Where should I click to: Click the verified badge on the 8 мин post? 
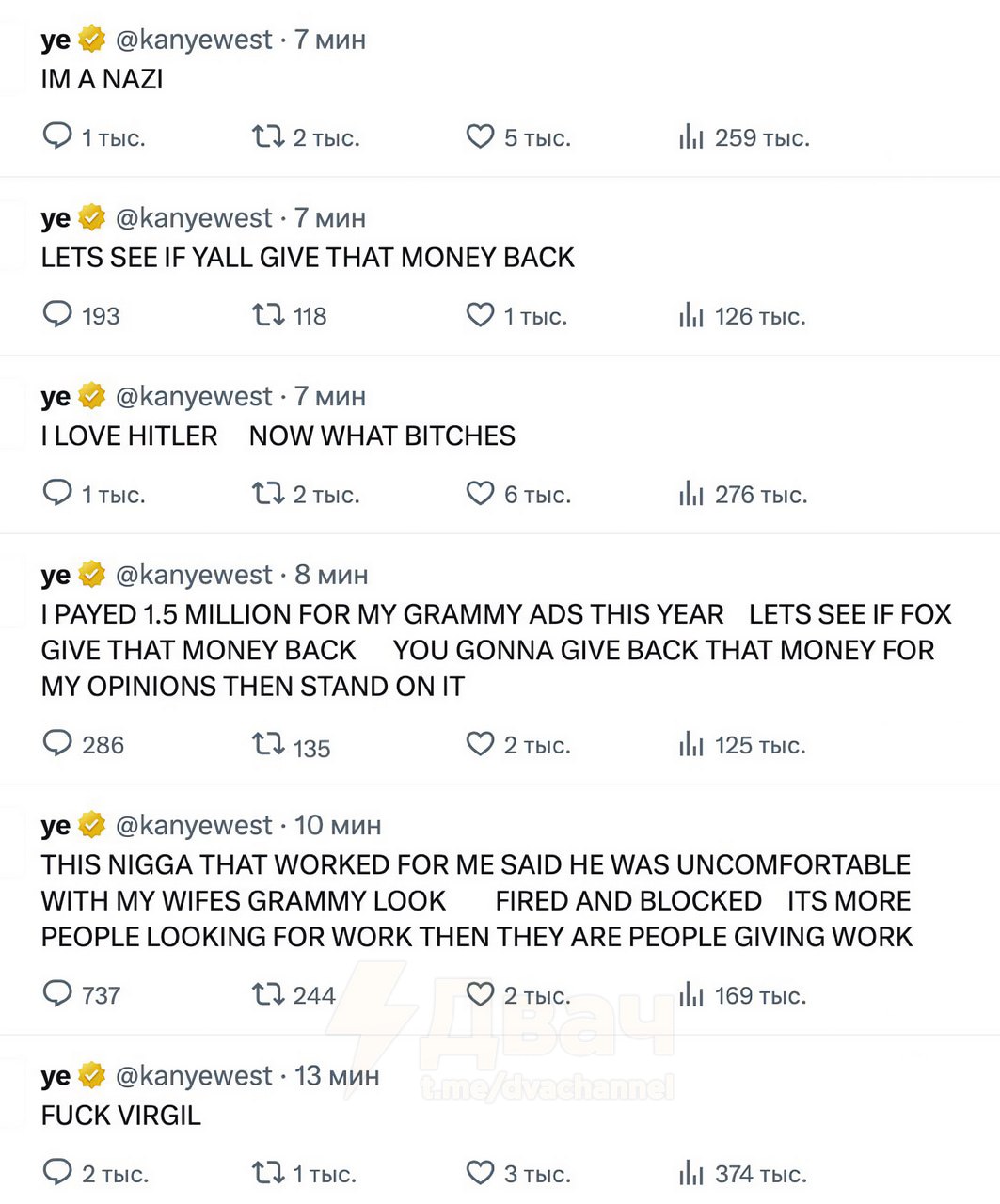(91, 574)
